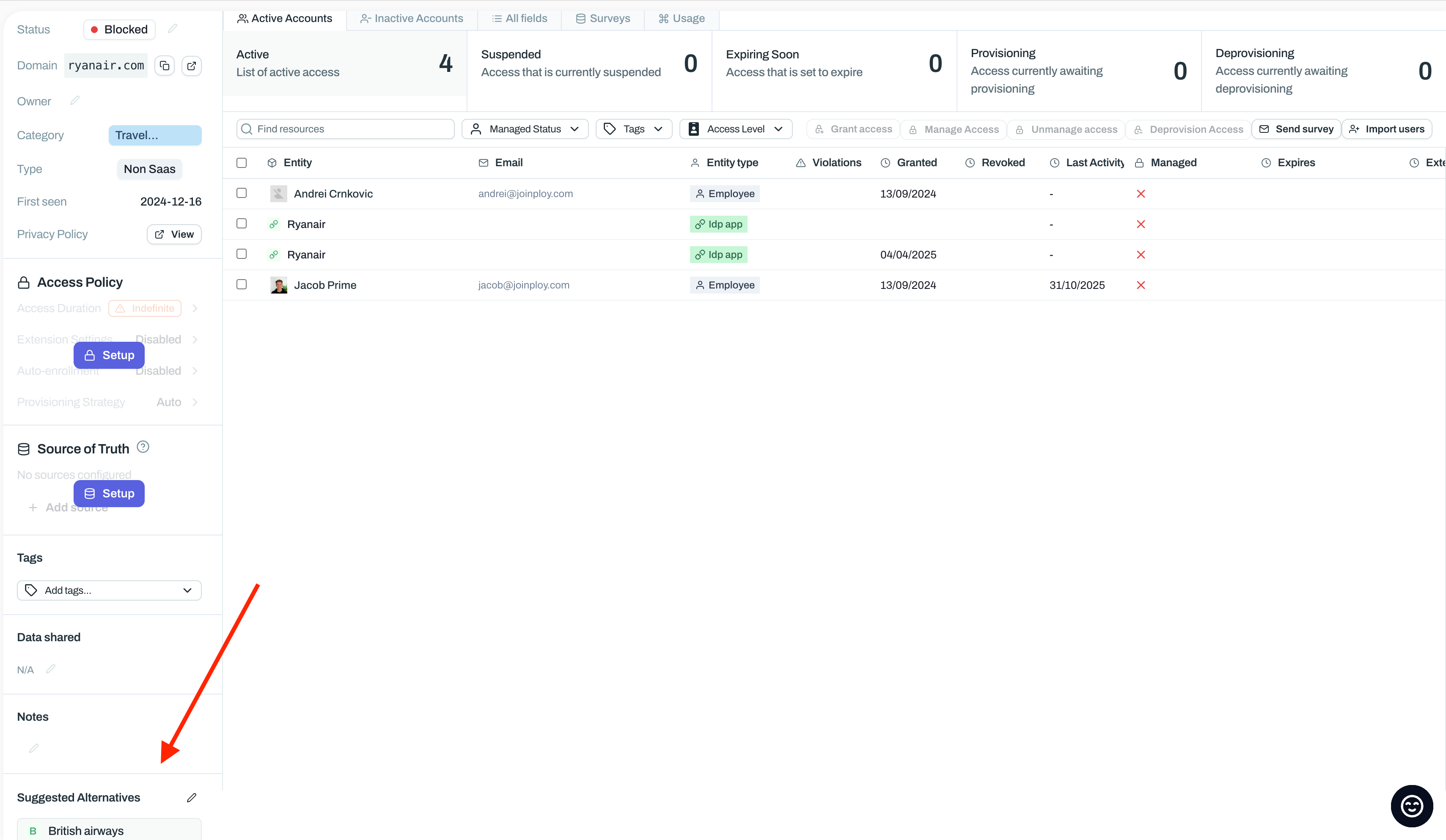Open the ryanair.com domain external link
Image resolution: width=1446 pixels, height=840 pixels.
pos(192,66)
